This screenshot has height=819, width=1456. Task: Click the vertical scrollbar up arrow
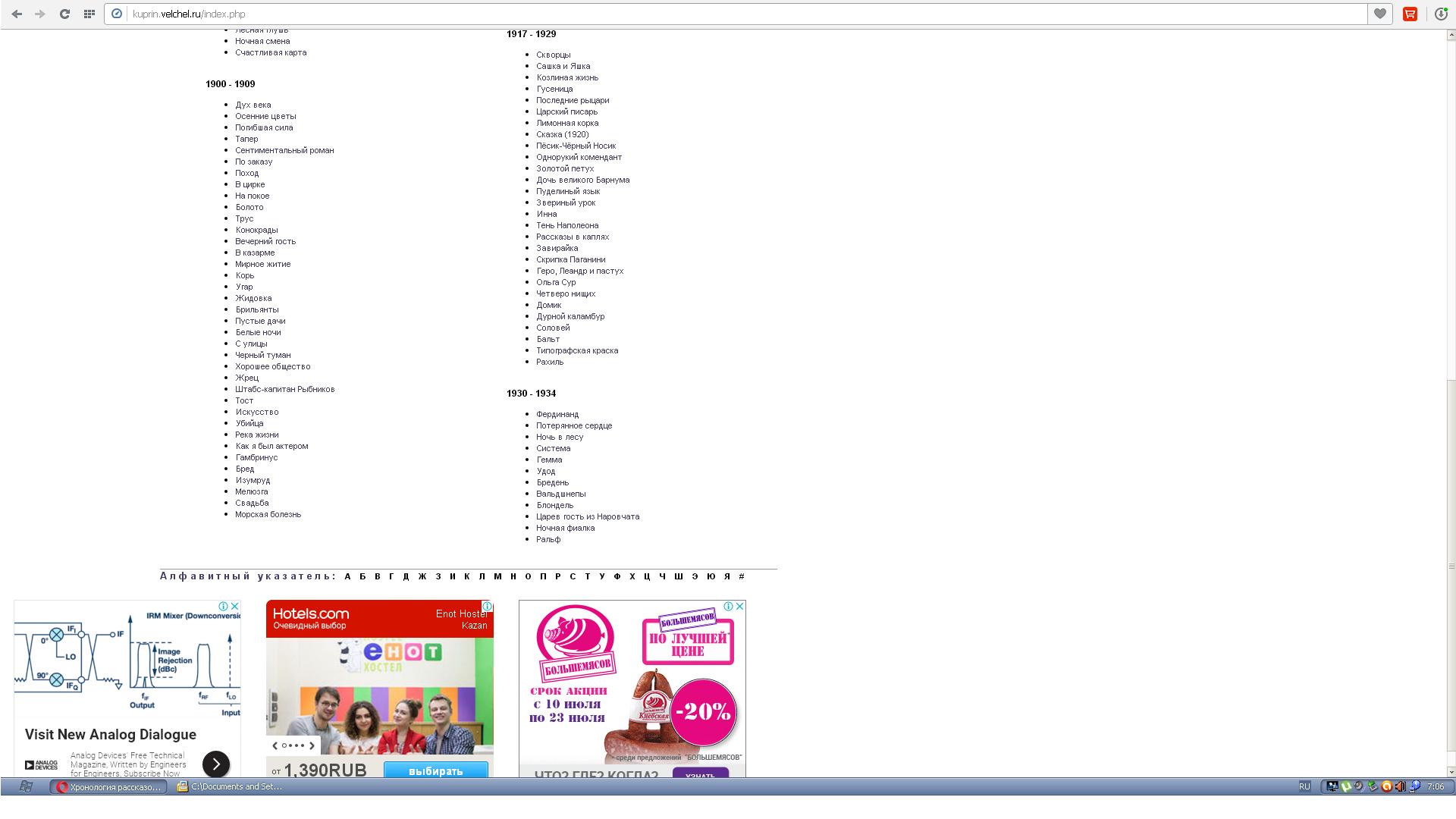pos(1451,35)
